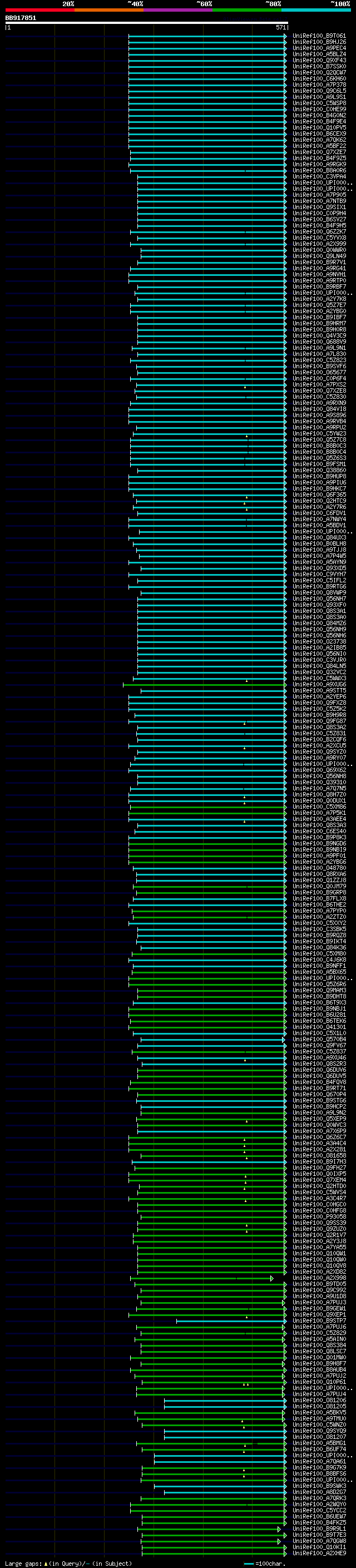Open hit UniRef100_B9T061
Viewport: 356px width, 1568px height.
319,36
